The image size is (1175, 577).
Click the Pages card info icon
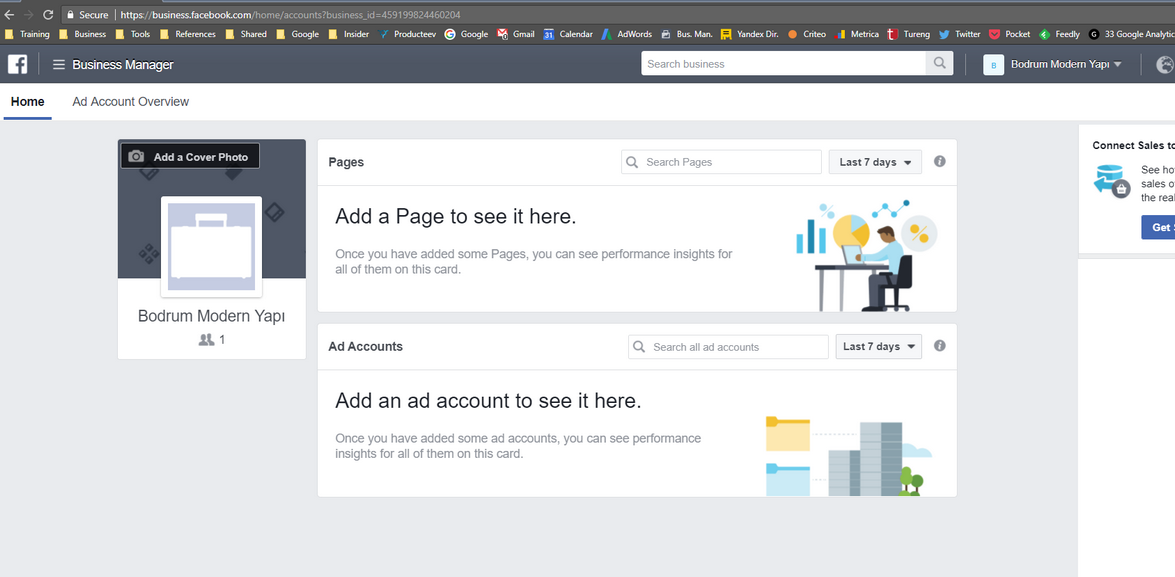(939, 161)
